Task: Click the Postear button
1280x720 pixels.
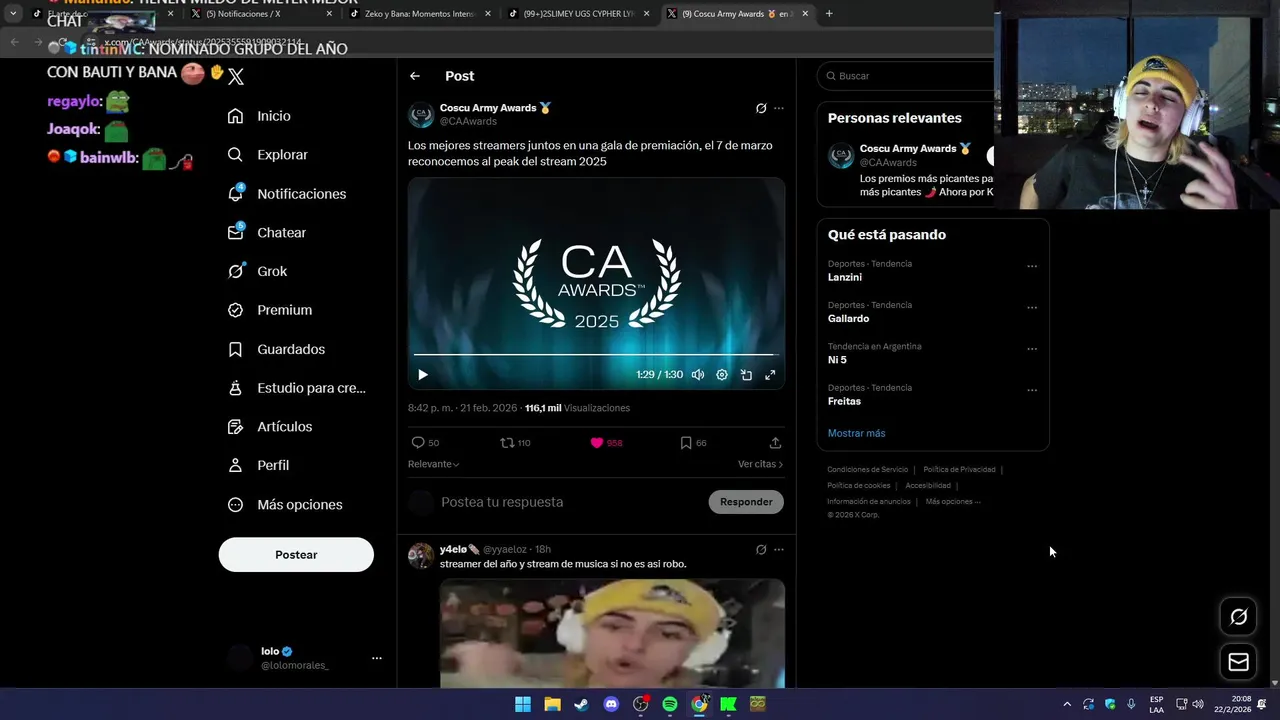Action: (x=296, y=555)
